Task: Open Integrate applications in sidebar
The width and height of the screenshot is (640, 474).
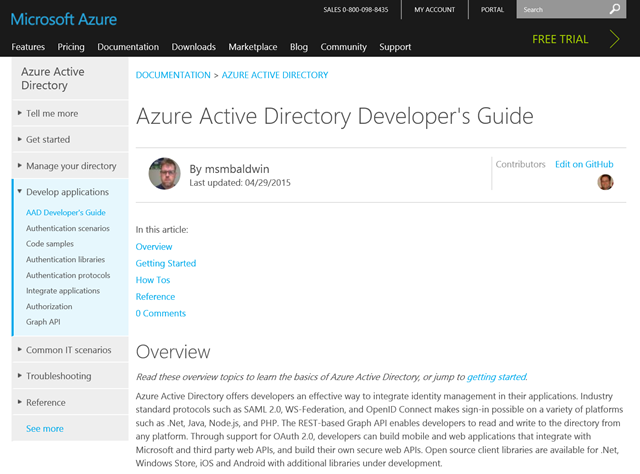Action: tap(63, 291)
